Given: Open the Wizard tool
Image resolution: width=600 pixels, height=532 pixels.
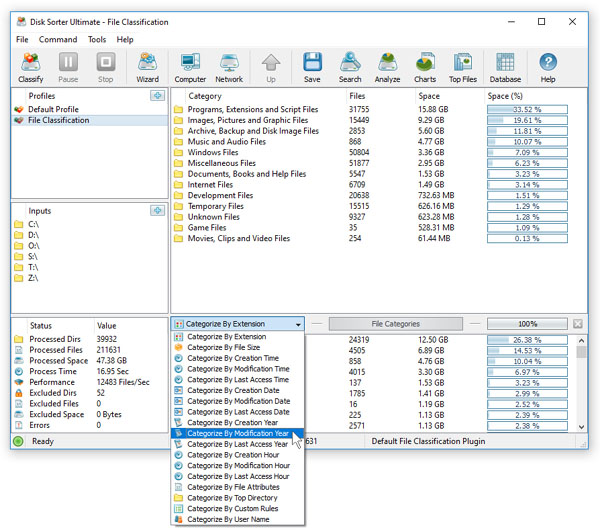Looking at the screenshot, I should [x=147, y=68].
